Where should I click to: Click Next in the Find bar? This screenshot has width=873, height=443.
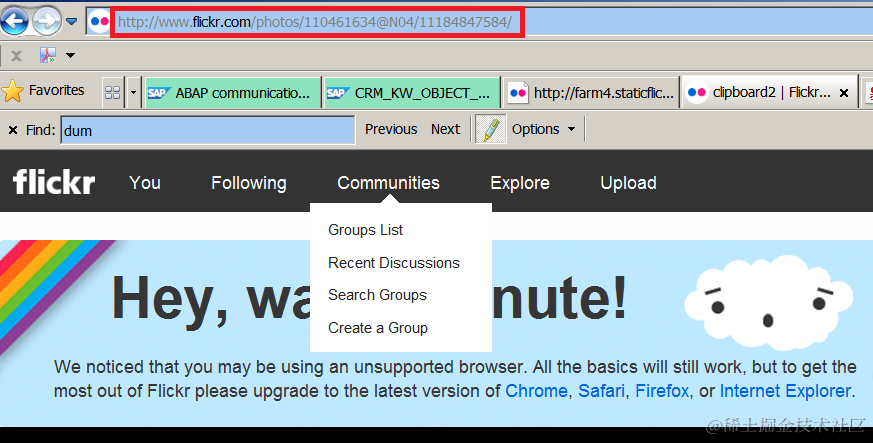445,129
